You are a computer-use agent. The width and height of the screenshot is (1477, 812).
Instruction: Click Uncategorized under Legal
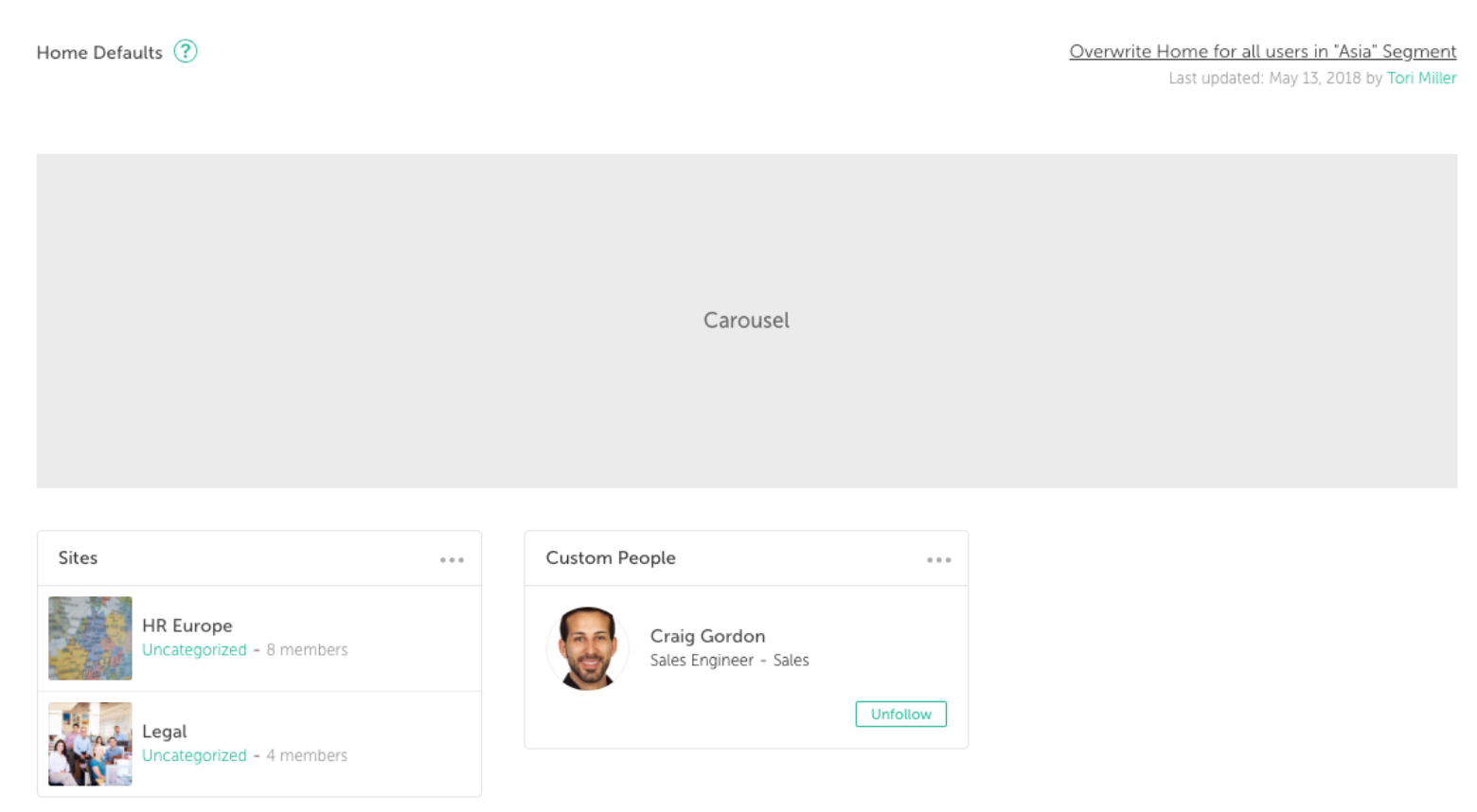(194, 756)
